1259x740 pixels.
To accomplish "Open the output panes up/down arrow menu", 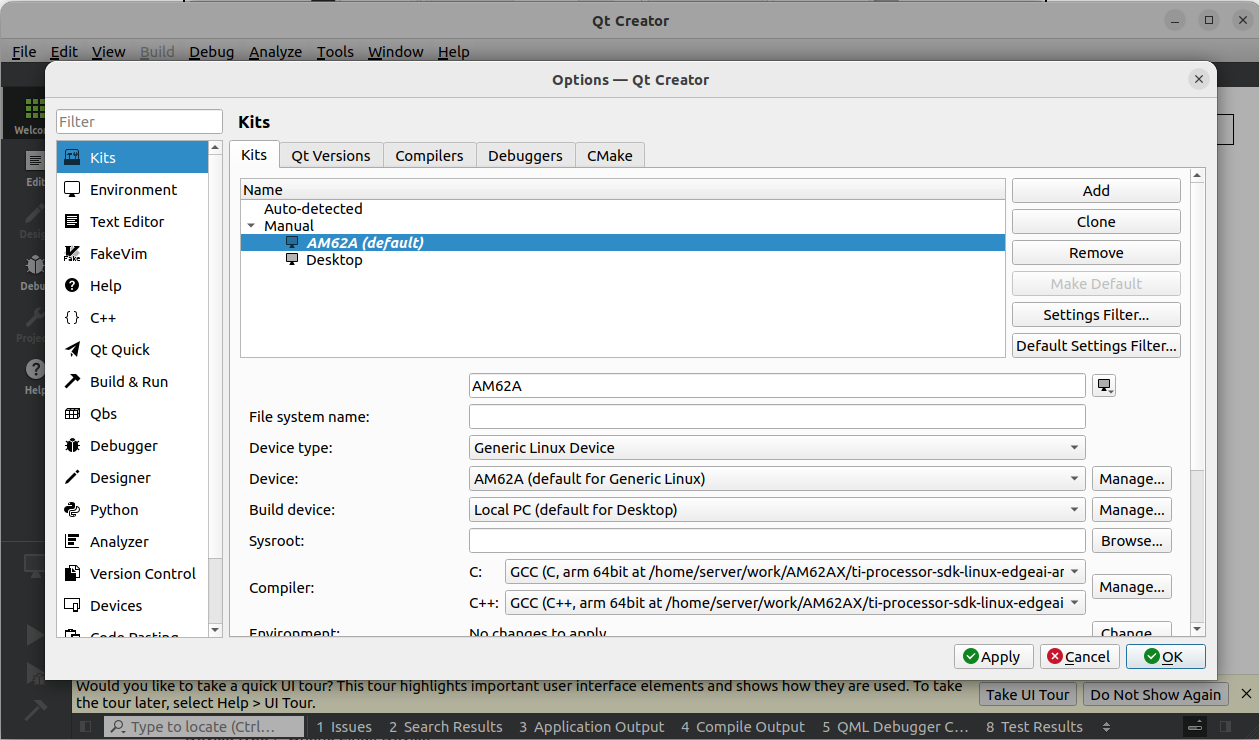I will click(x=1106, y=727).
